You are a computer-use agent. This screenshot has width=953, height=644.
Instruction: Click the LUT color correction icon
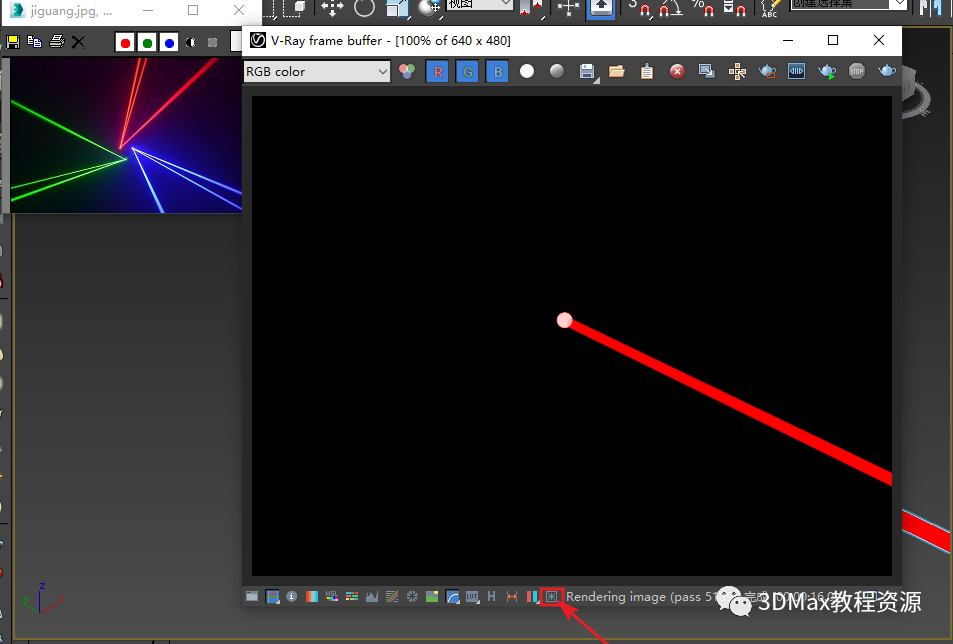coord(472,597)
